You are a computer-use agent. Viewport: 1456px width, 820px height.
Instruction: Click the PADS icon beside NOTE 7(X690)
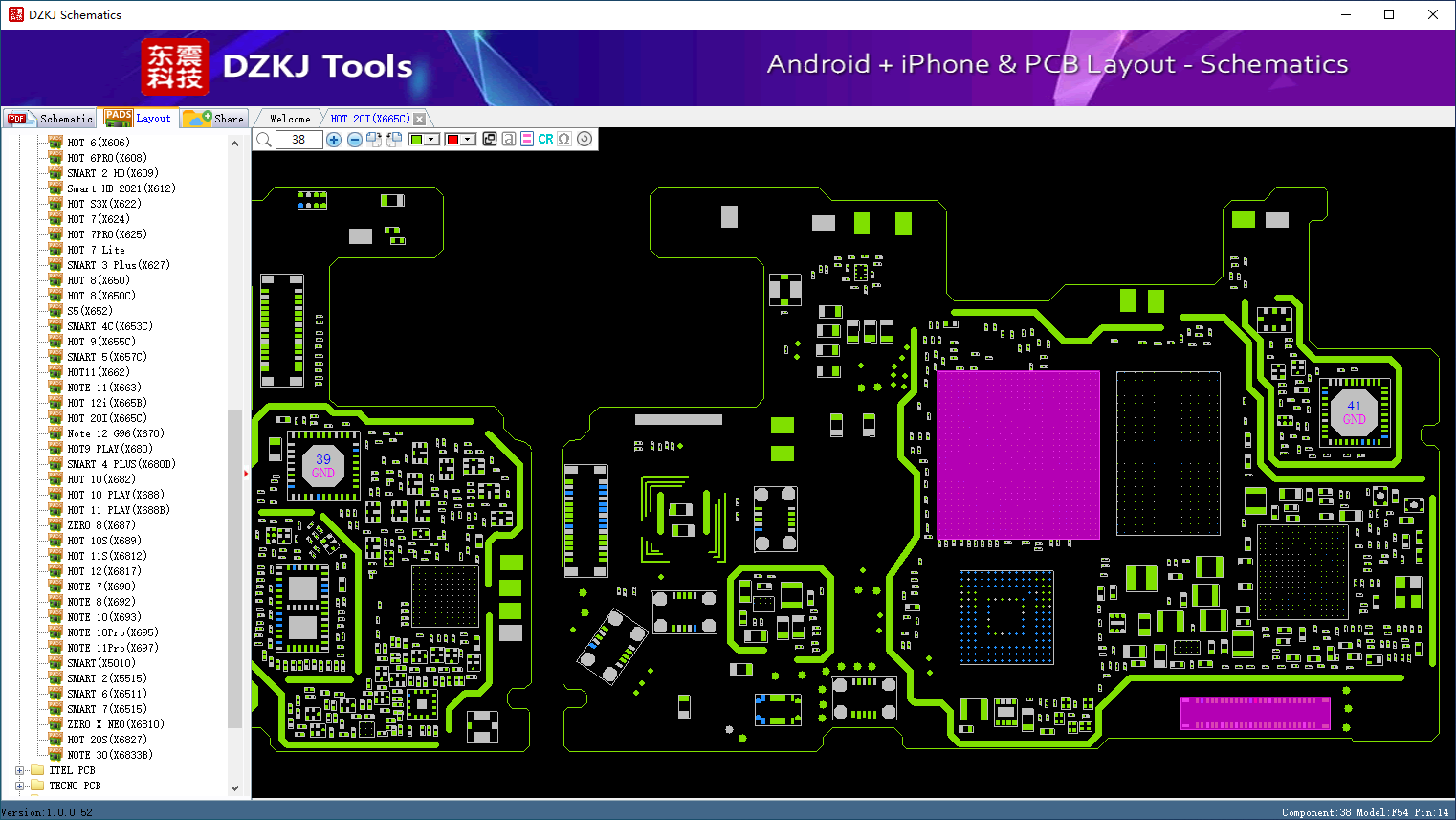coord(55,587)
